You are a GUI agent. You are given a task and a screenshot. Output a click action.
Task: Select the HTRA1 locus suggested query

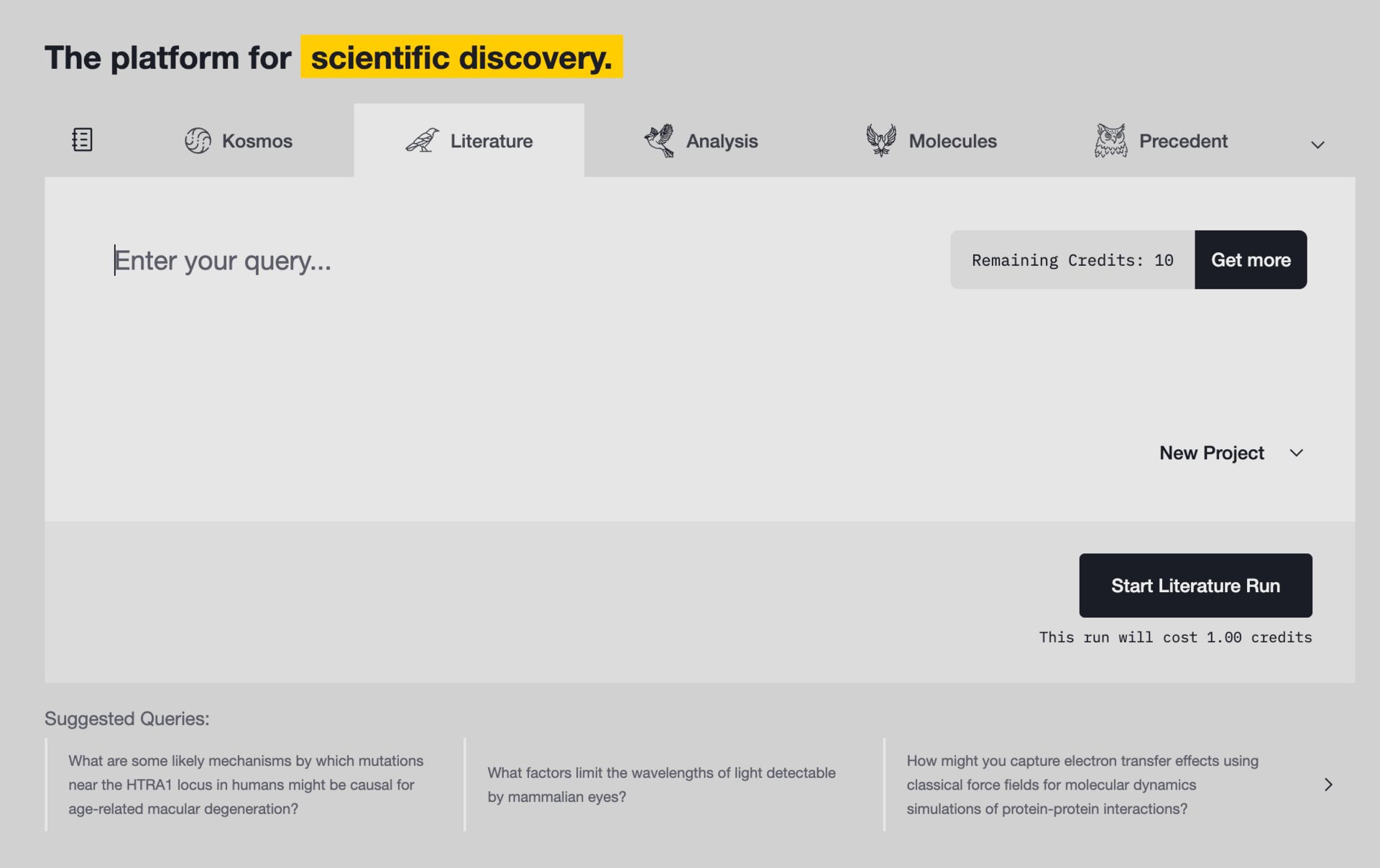coord(246,785)
